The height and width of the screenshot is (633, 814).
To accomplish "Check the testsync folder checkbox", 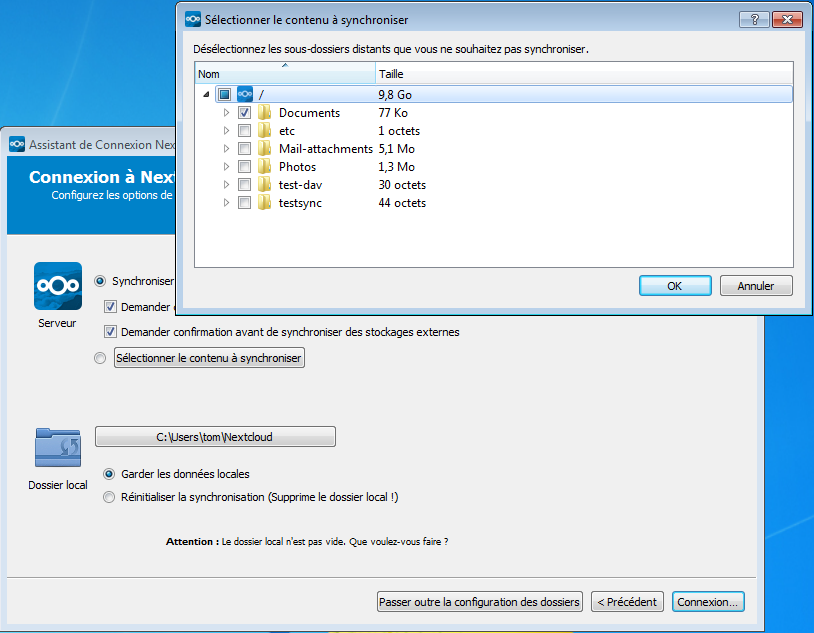I will point(245,202).
